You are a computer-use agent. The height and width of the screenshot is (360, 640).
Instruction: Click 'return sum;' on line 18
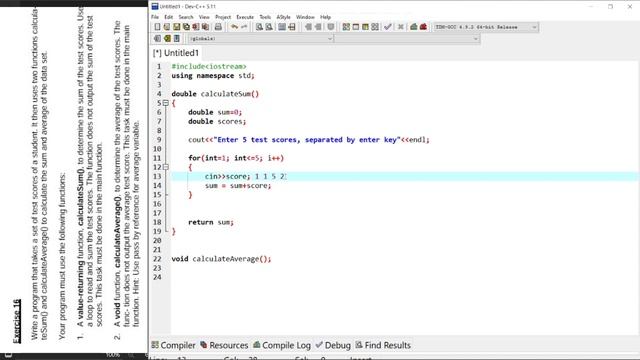tap(211, 222)
